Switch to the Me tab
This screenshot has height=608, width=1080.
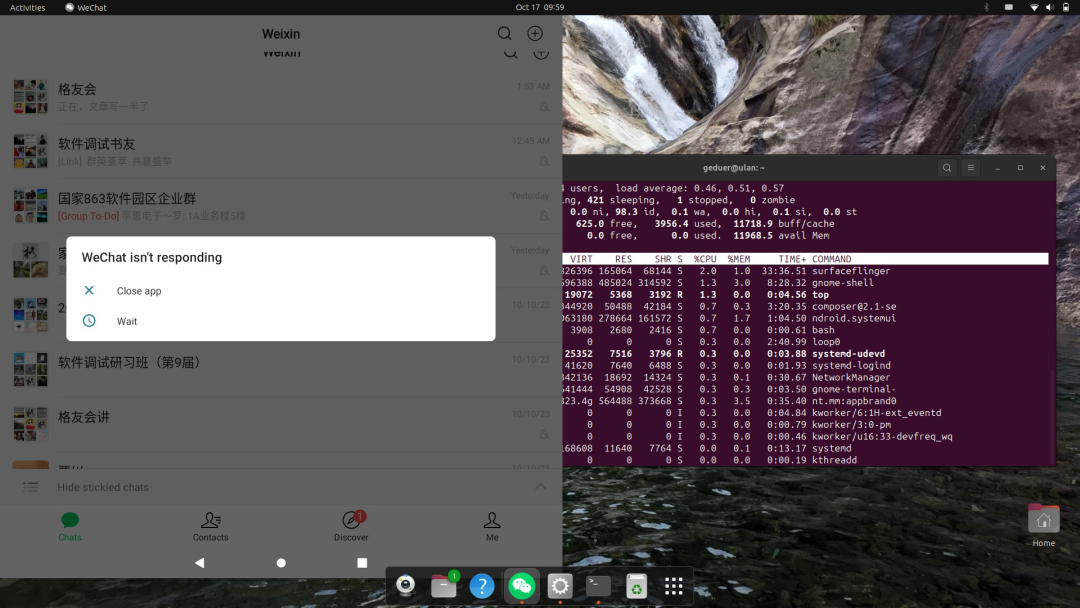pyautogui.click(x=492, y=527)
